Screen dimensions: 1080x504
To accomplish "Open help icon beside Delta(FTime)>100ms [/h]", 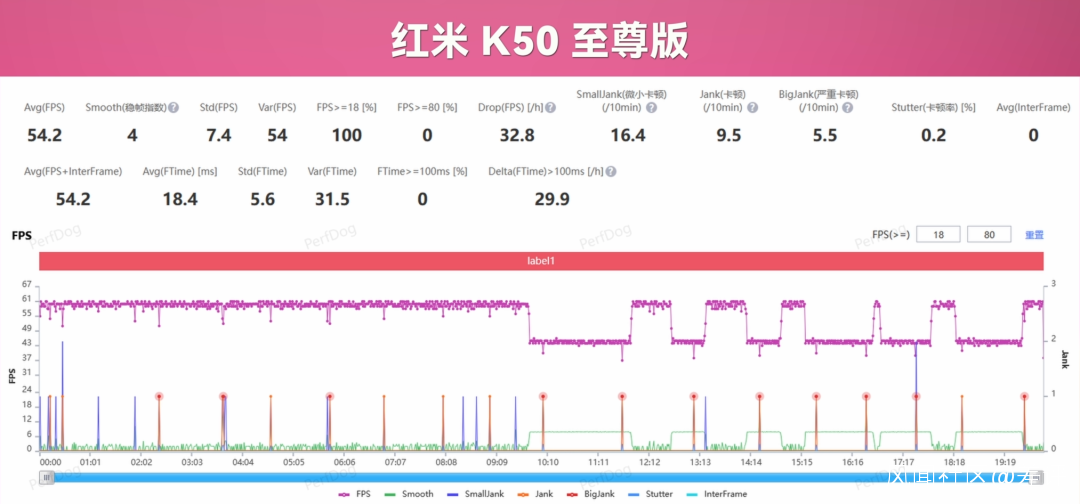I will [x=611, y=172].
